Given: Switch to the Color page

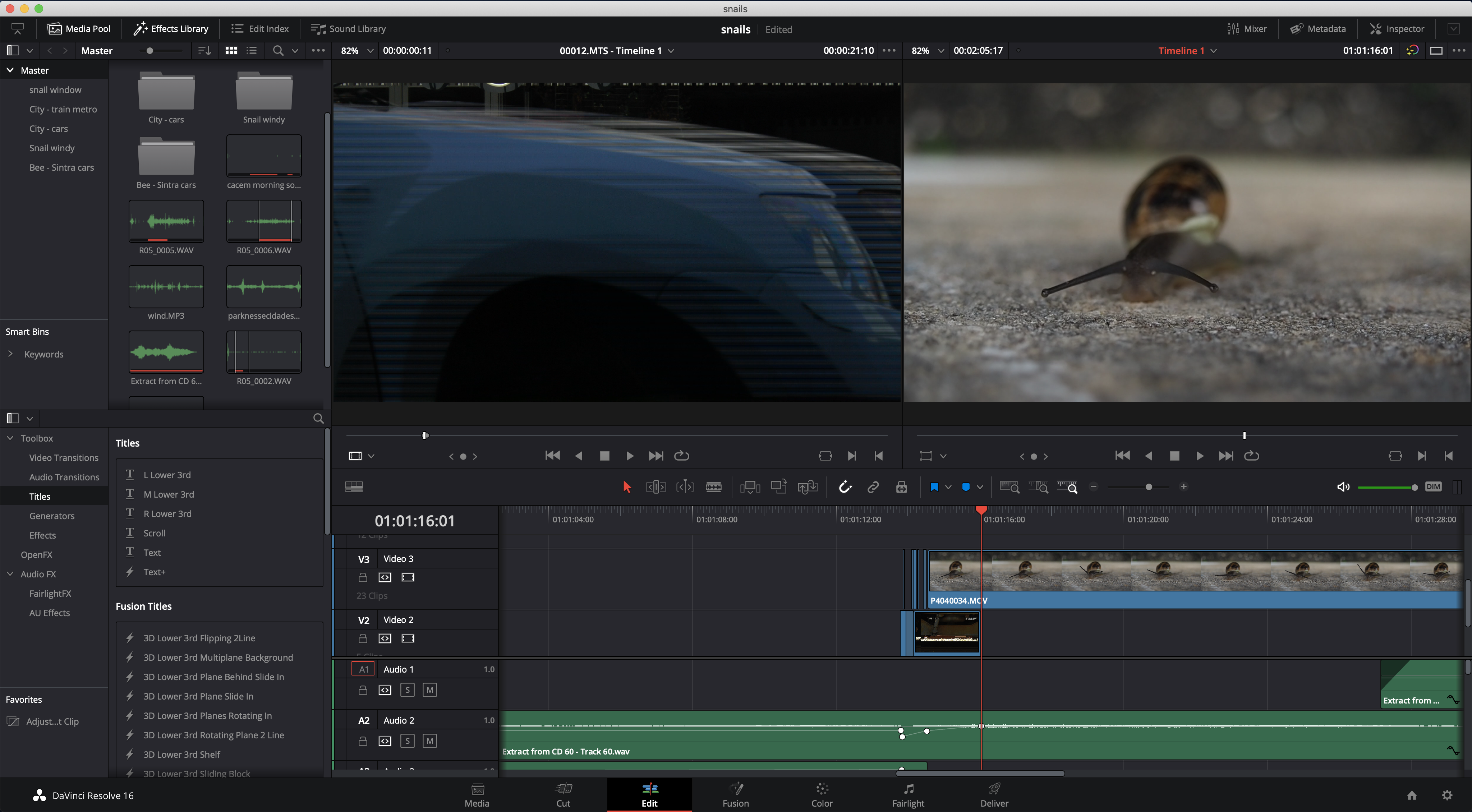Looking at the screenshot, I should point(822,795).
